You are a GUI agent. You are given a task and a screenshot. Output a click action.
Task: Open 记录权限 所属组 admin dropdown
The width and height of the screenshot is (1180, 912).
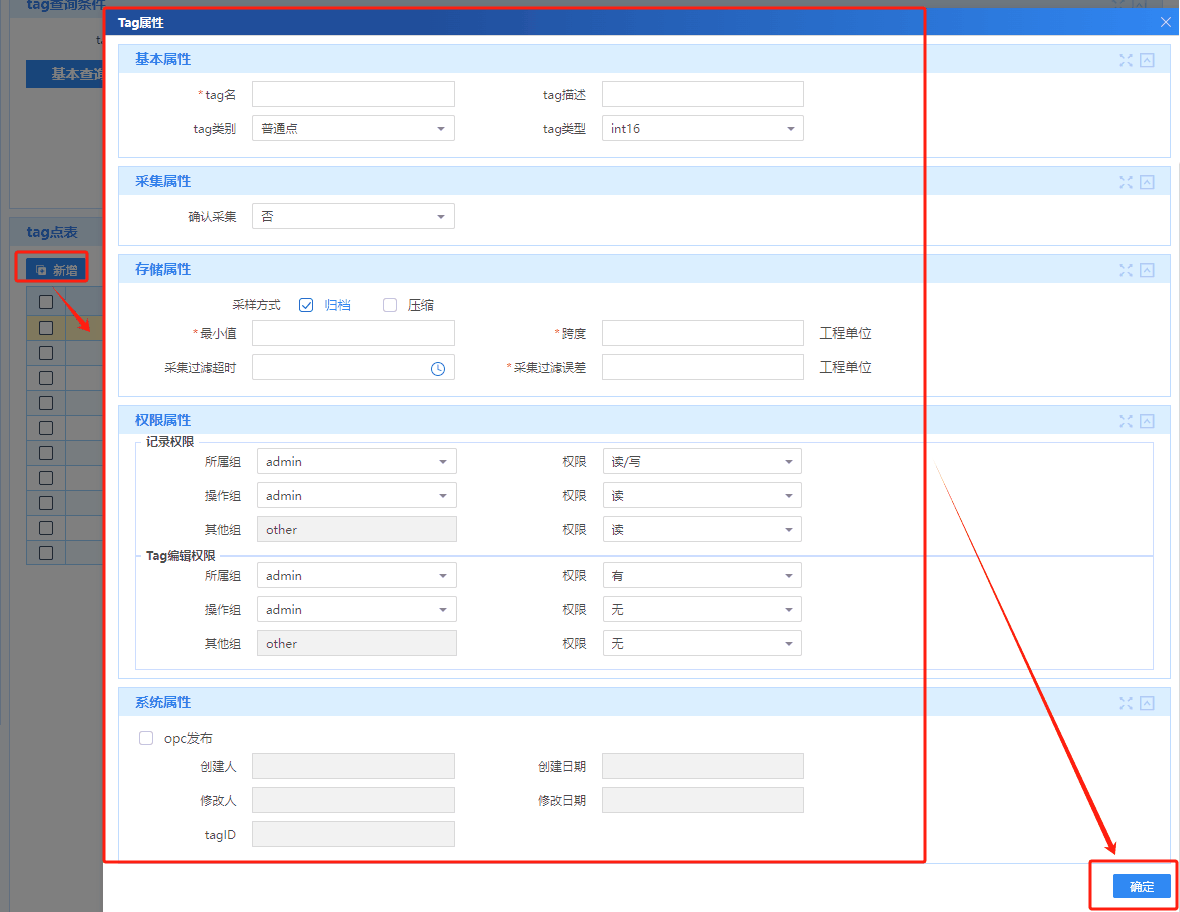coord(357,461)
